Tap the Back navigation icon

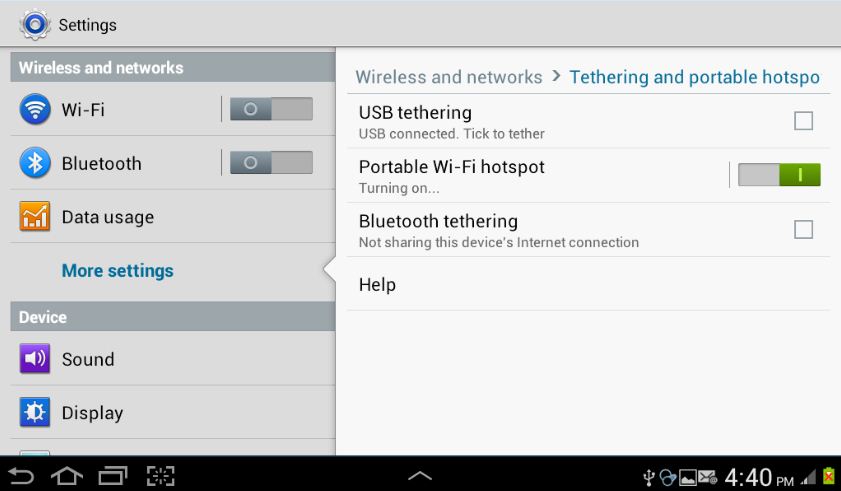click(21, 476)
